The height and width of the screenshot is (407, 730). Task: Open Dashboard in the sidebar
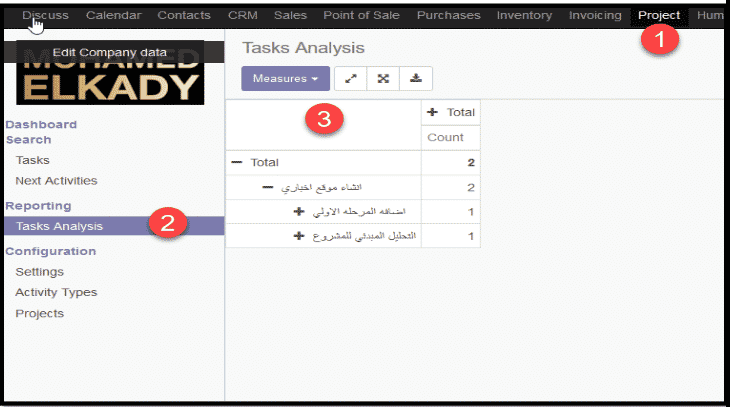point(41,125)
